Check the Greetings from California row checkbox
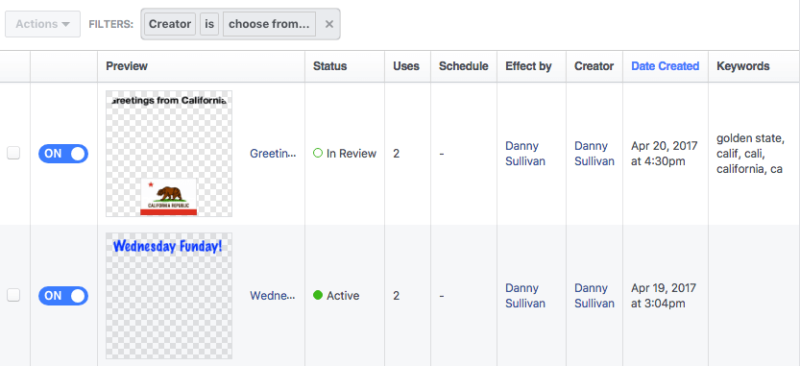 pyautogui.click(x=13, y=153)
